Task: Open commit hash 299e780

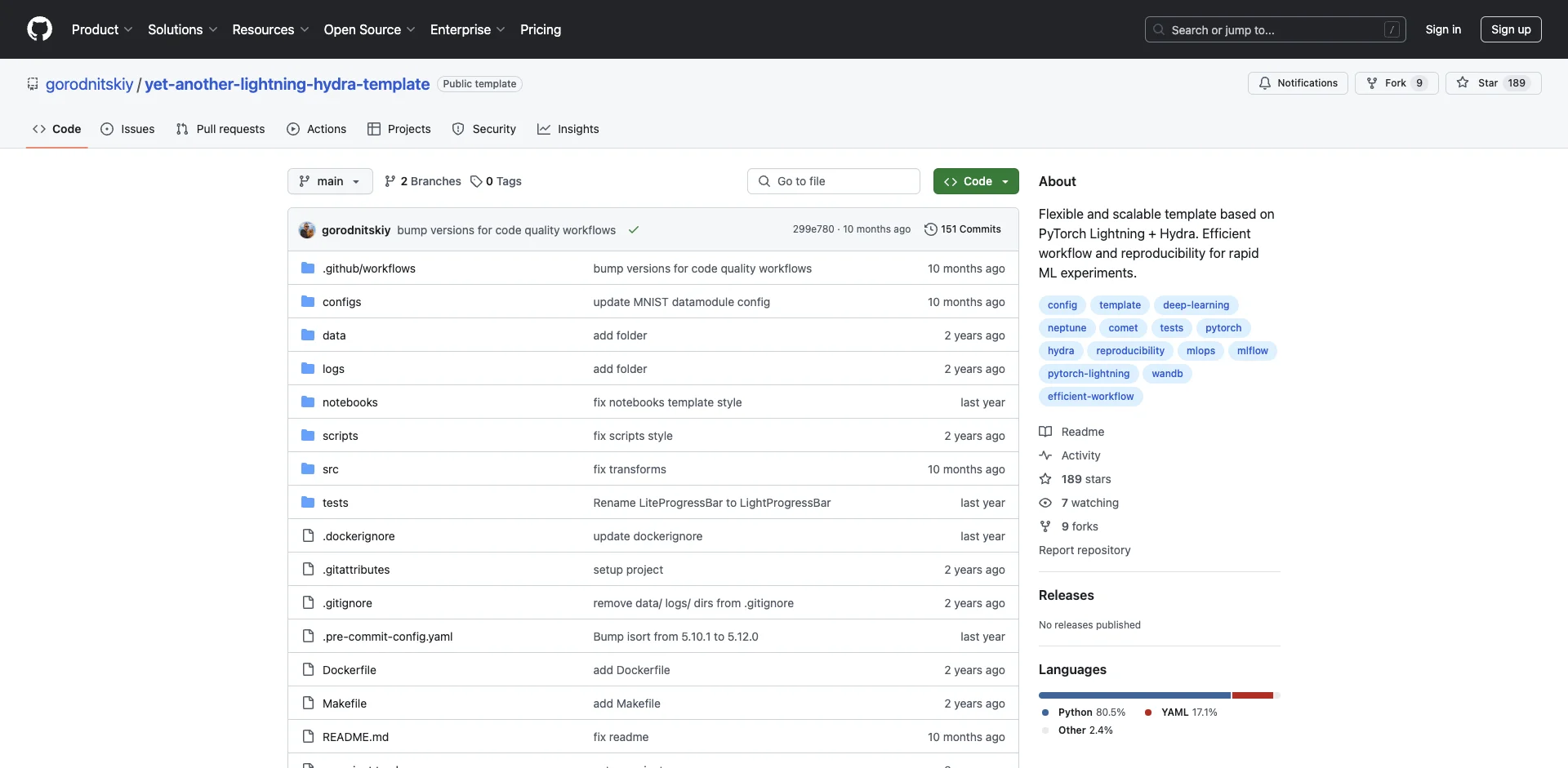Action: [x=813, y=229]
